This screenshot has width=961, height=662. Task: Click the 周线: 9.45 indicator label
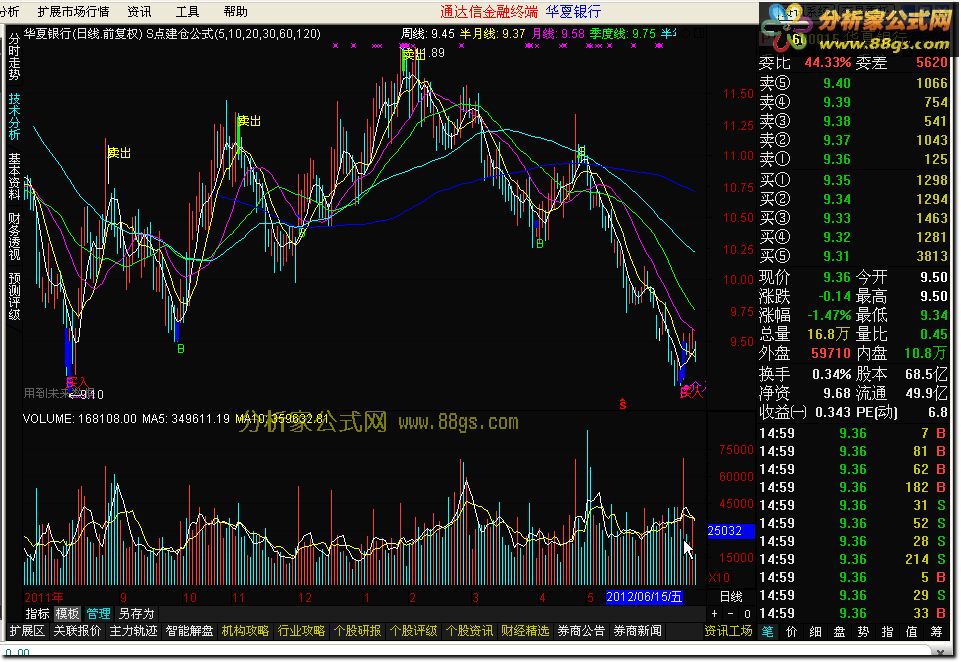428,34
